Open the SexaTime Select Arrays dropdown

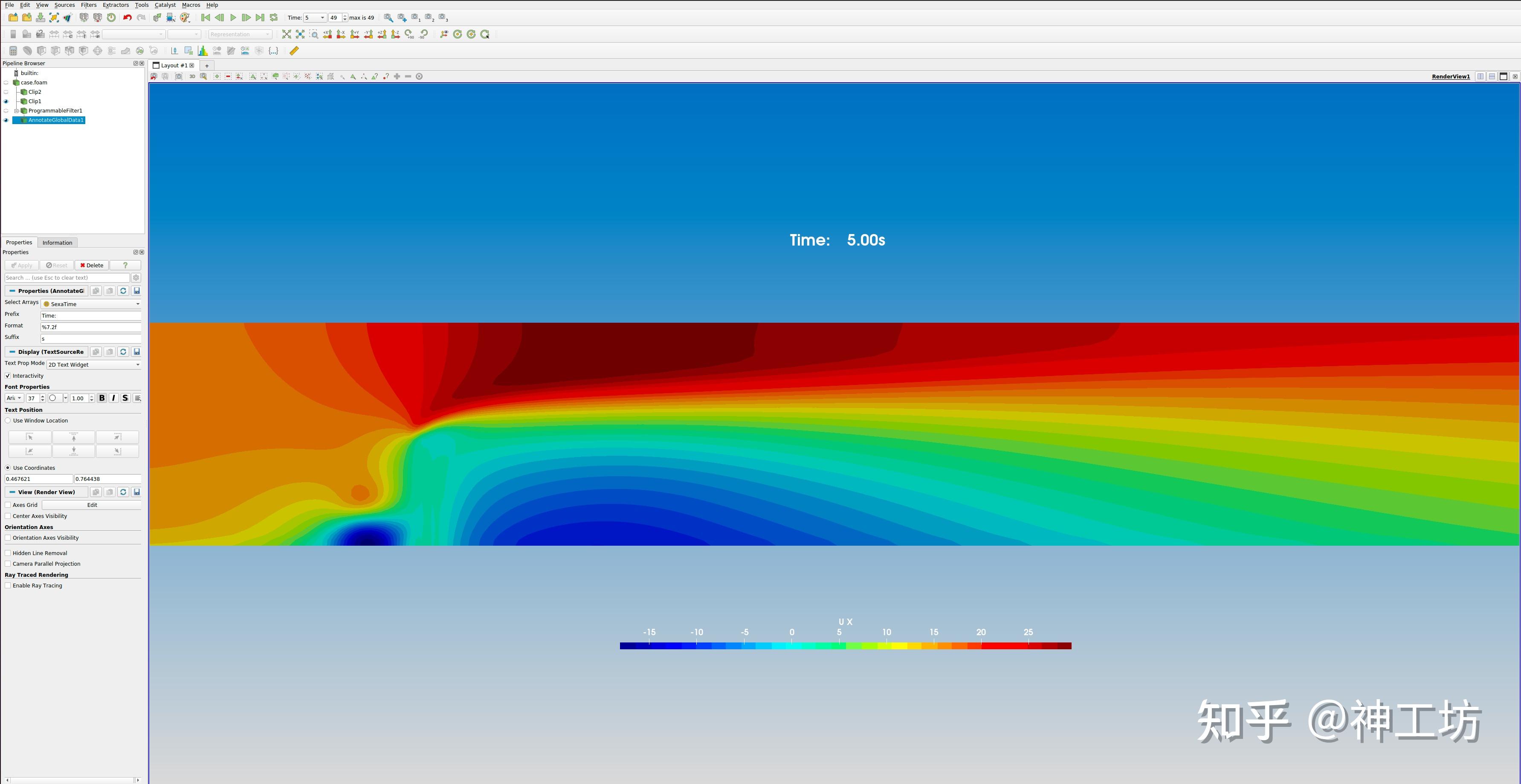(x=92, y=304)
